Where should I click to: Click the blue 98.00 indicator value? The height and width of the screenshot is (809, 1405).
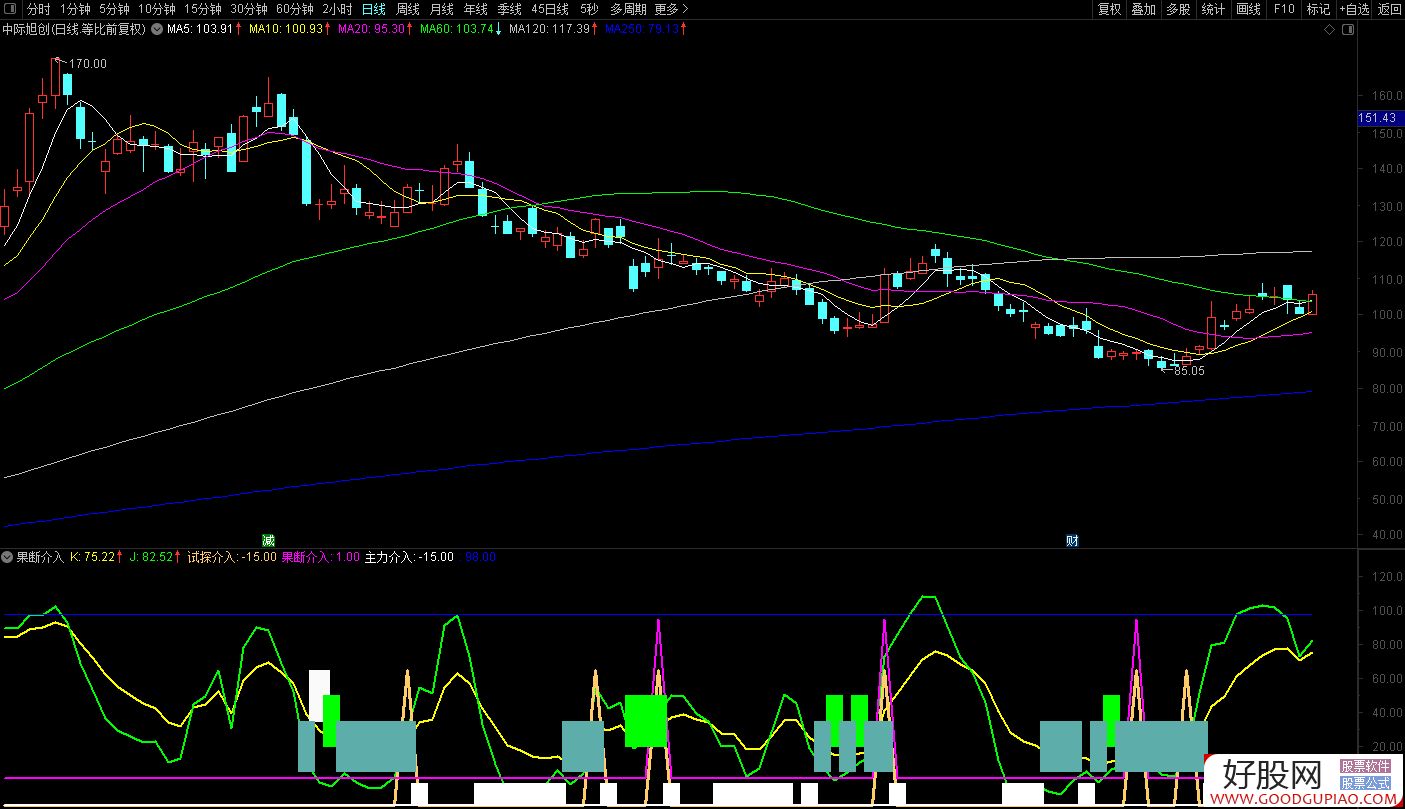481,557
